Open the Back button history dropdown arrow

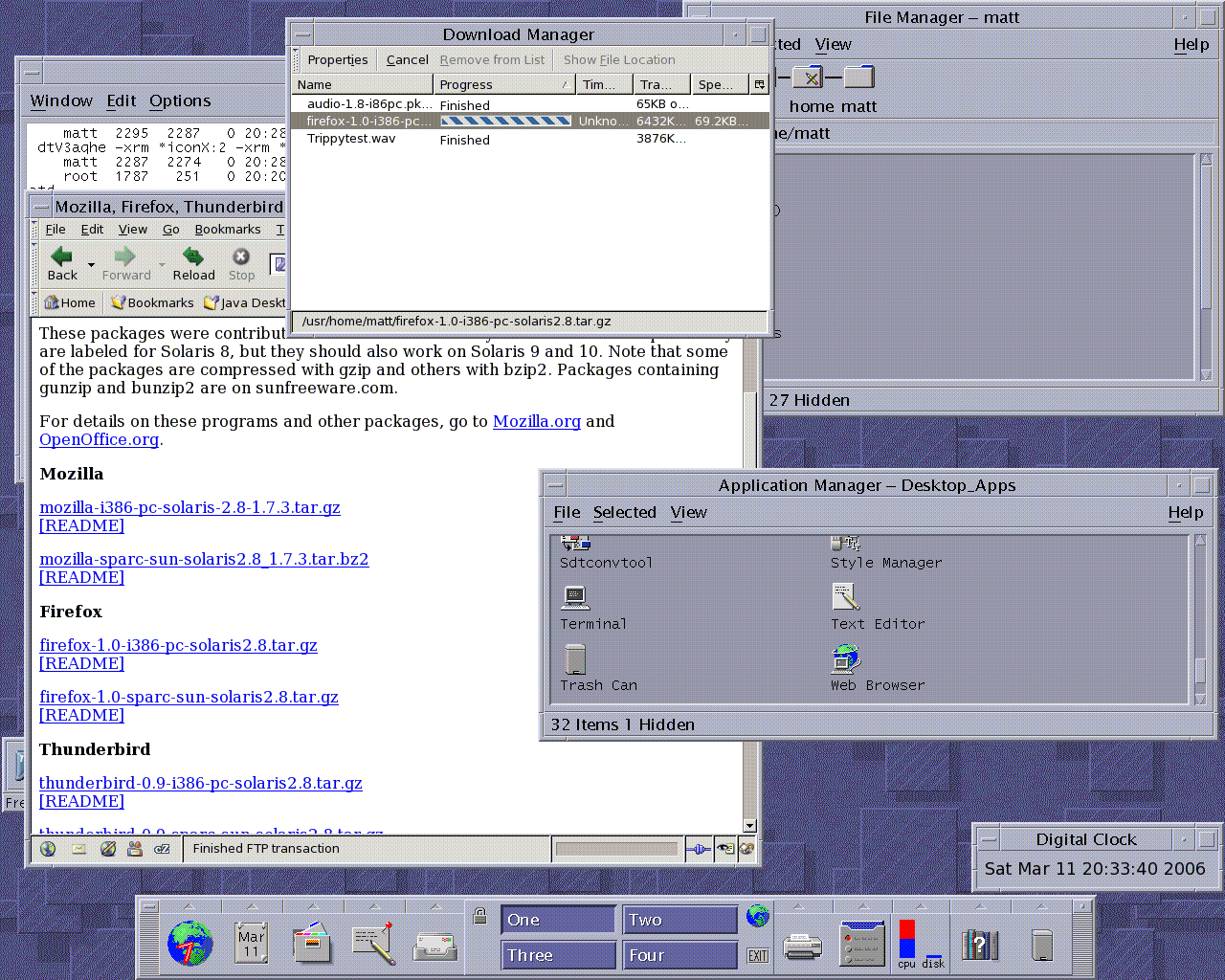92,264
